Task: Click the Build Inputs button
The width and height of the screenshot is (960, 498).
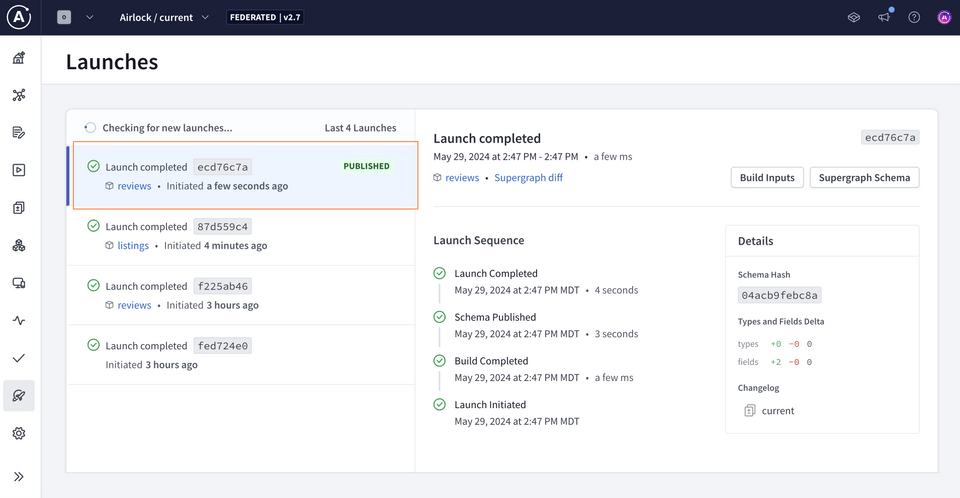Action: coord(767,178)
